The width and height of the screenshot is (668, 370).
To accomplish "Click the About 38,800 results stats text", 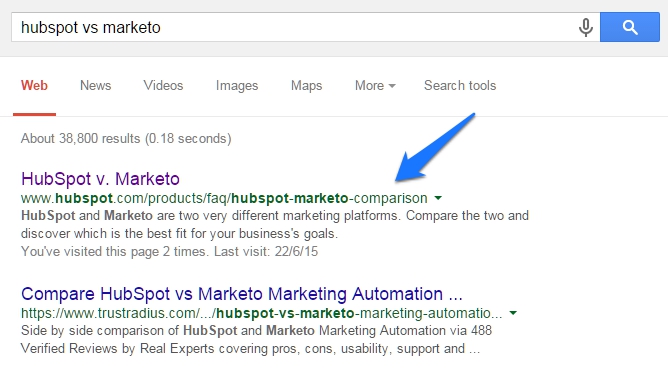I will coord(126,139).
